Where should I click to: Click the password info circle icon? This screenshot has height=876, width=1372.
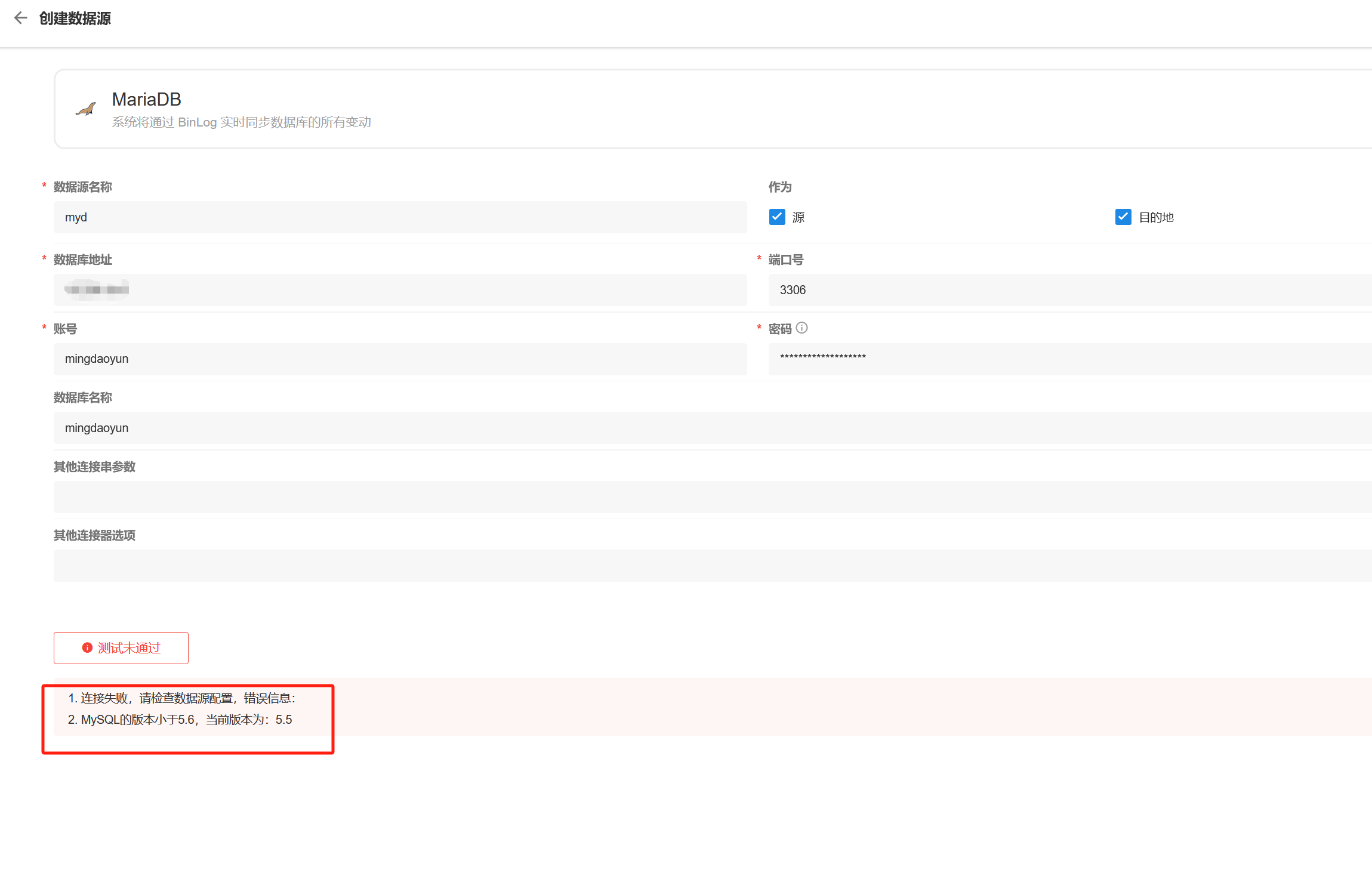click(x=802, y=328)
